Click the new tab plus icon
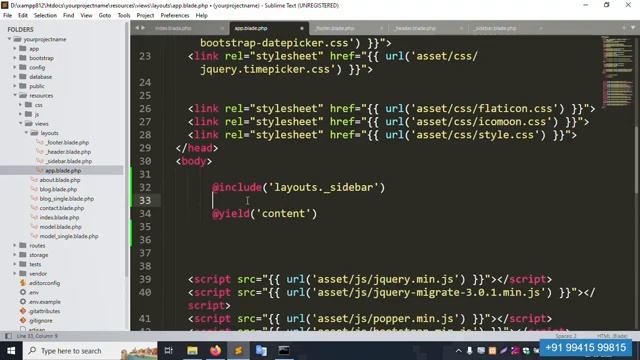This screenshot has width=640, height=360. pos(624,28)
